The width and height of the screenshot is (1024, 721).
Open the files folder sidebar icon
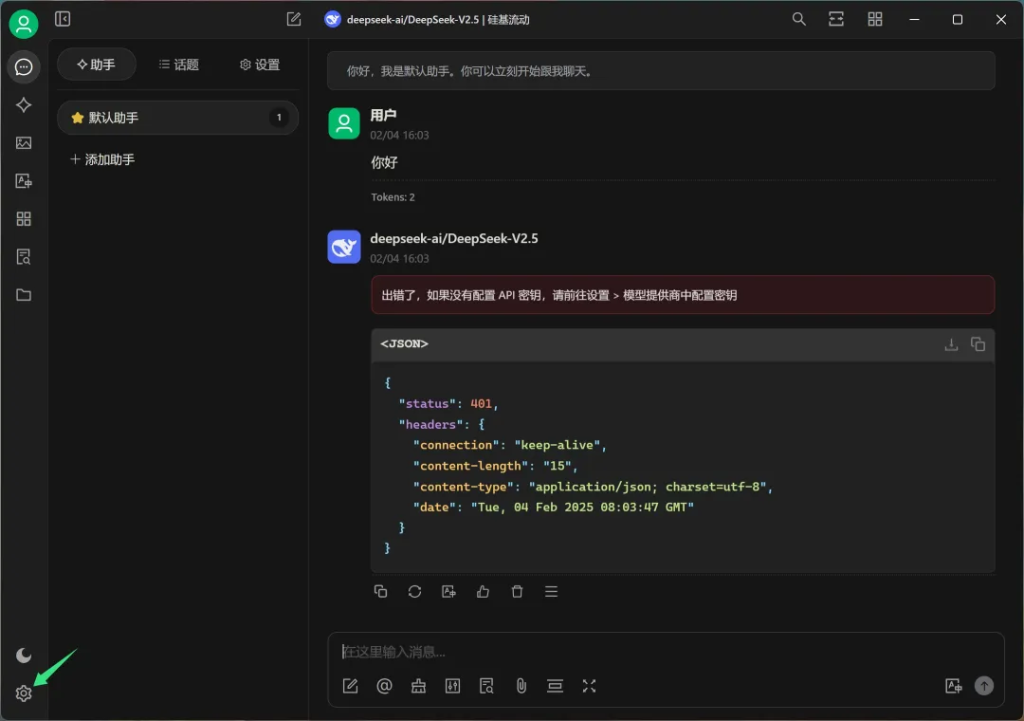[24, 295]
